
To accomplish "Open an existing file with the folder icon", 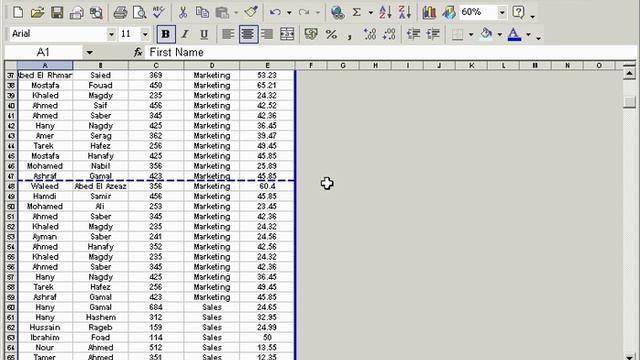I will (x=37, y=13).
